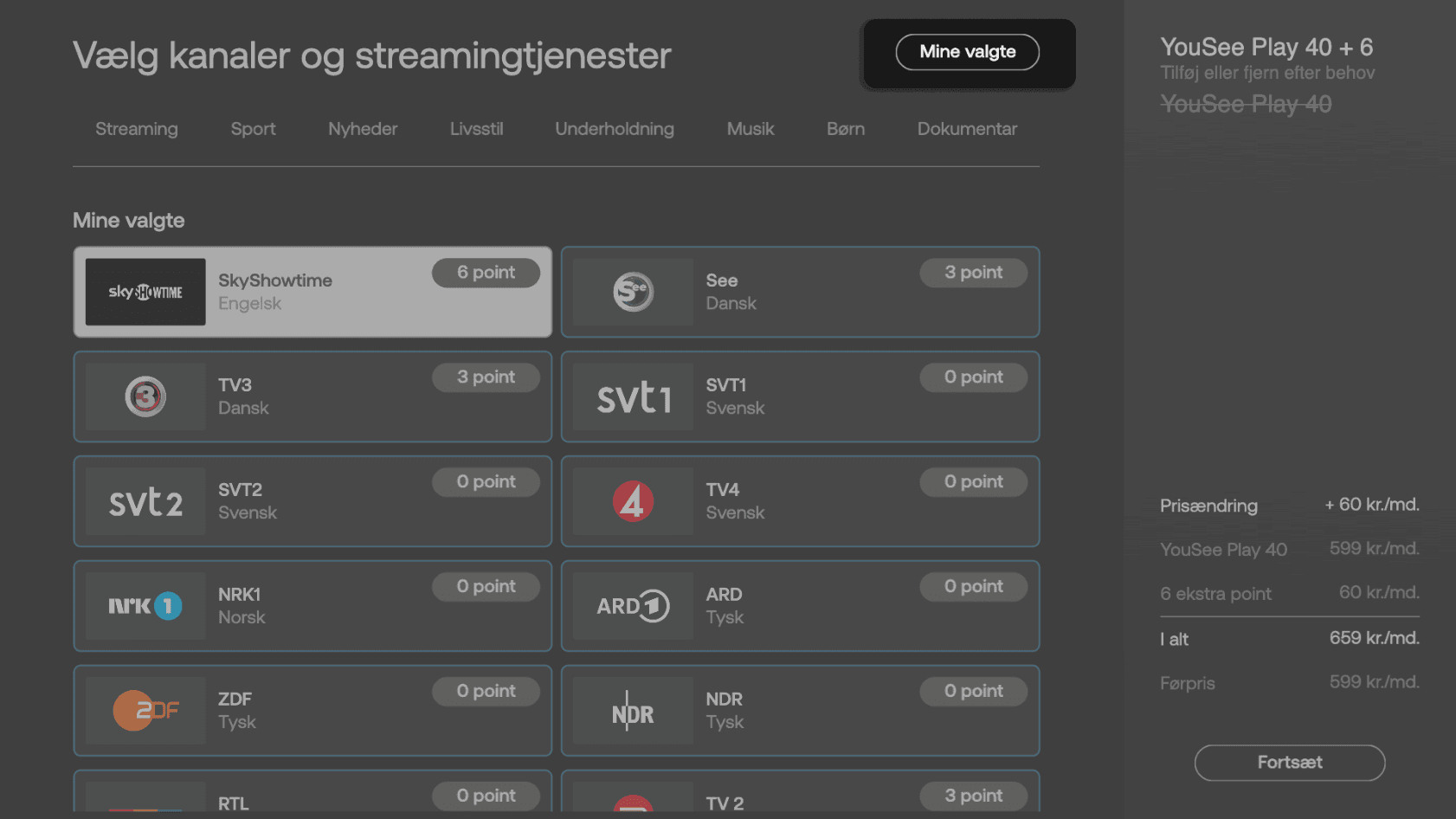The height and width of the screenshot is (819, 1456).
Task: Select the RTL channel card
Action: click(x=312, y=793)
